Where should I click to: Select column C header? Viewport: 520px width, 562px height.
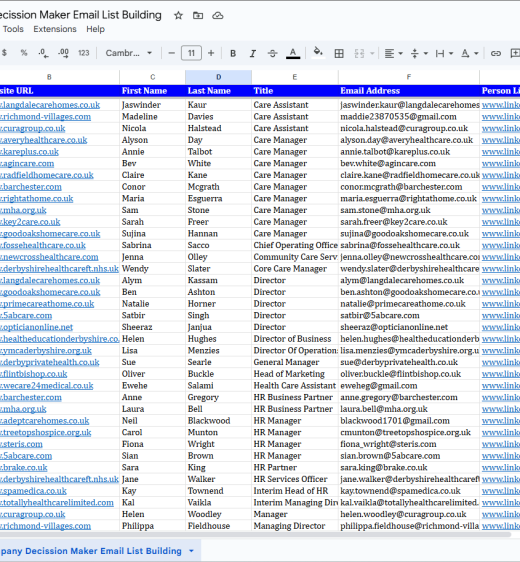[x=152, y=77]
